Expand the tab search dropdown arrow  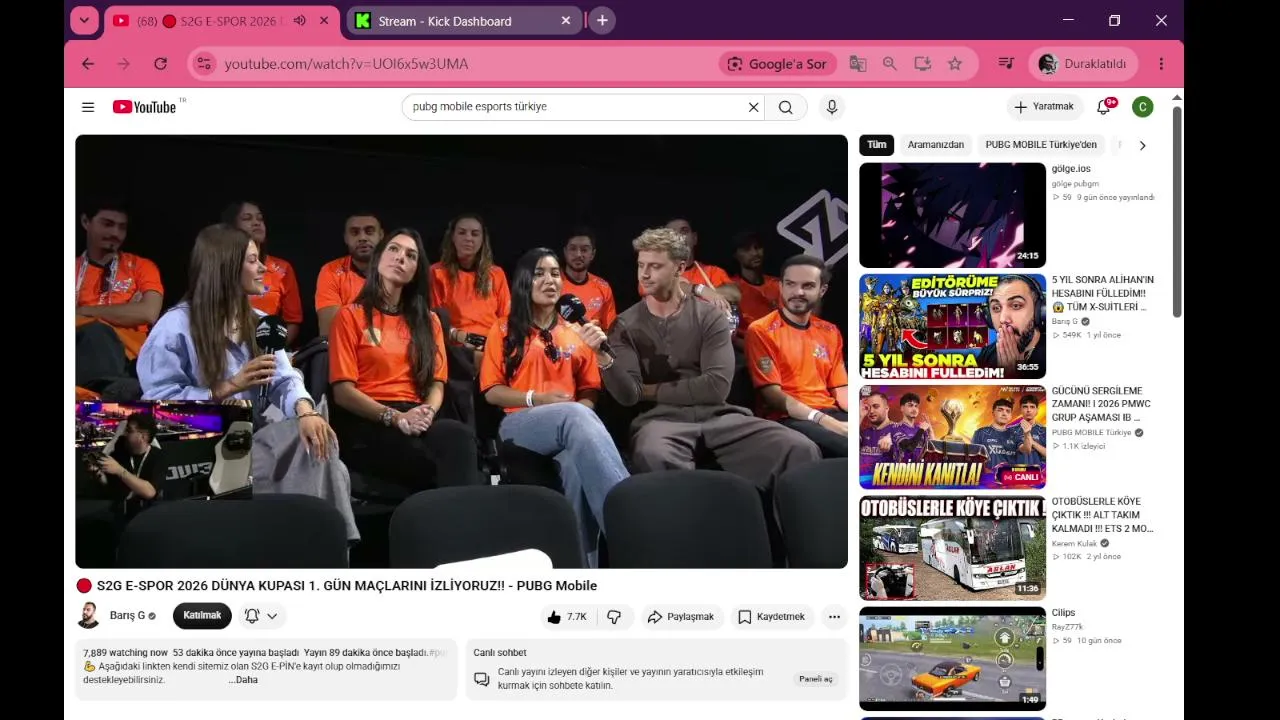tap(85, 21)
